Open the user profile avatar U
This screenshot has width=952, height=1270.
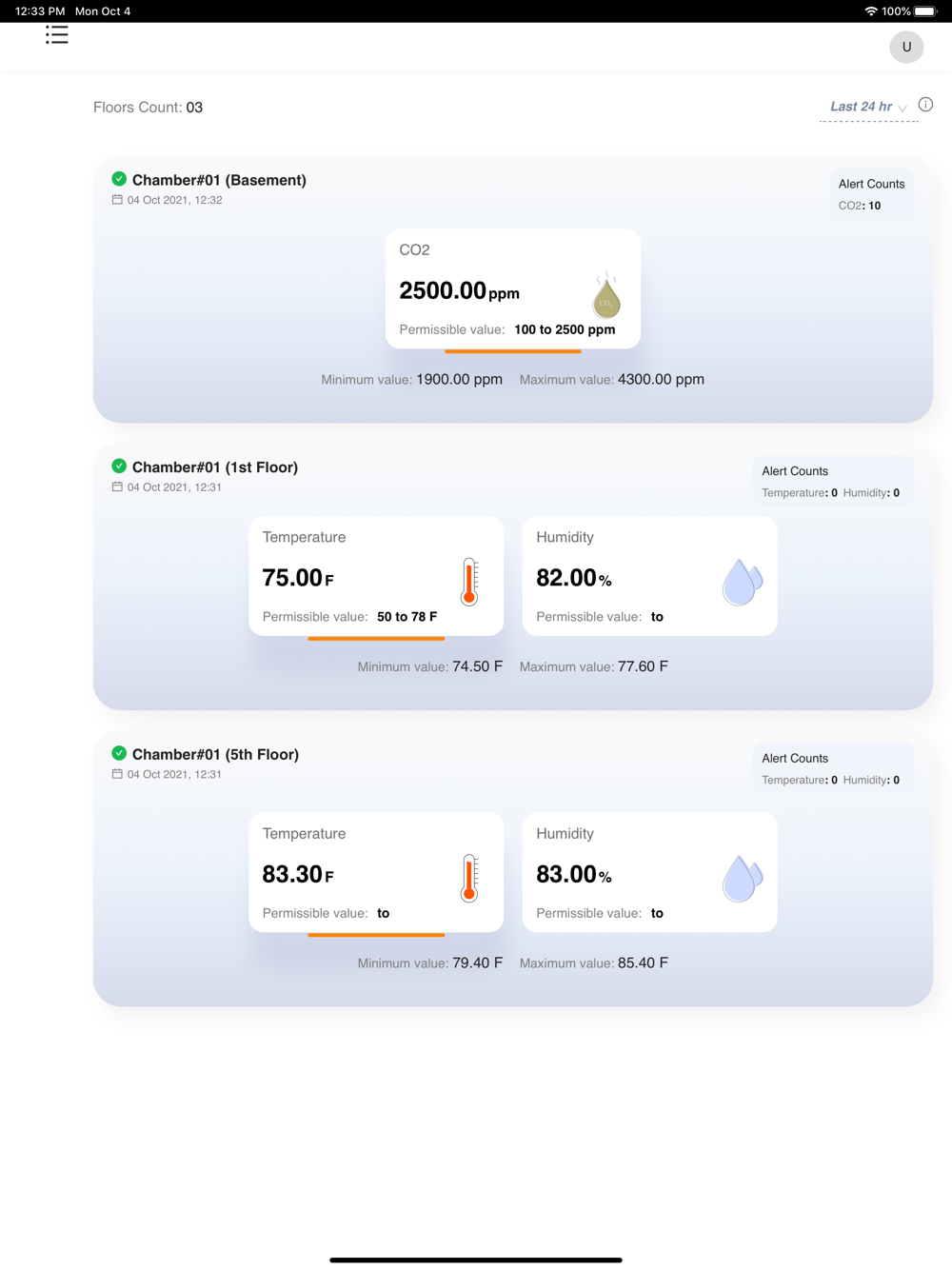[906, 47]
